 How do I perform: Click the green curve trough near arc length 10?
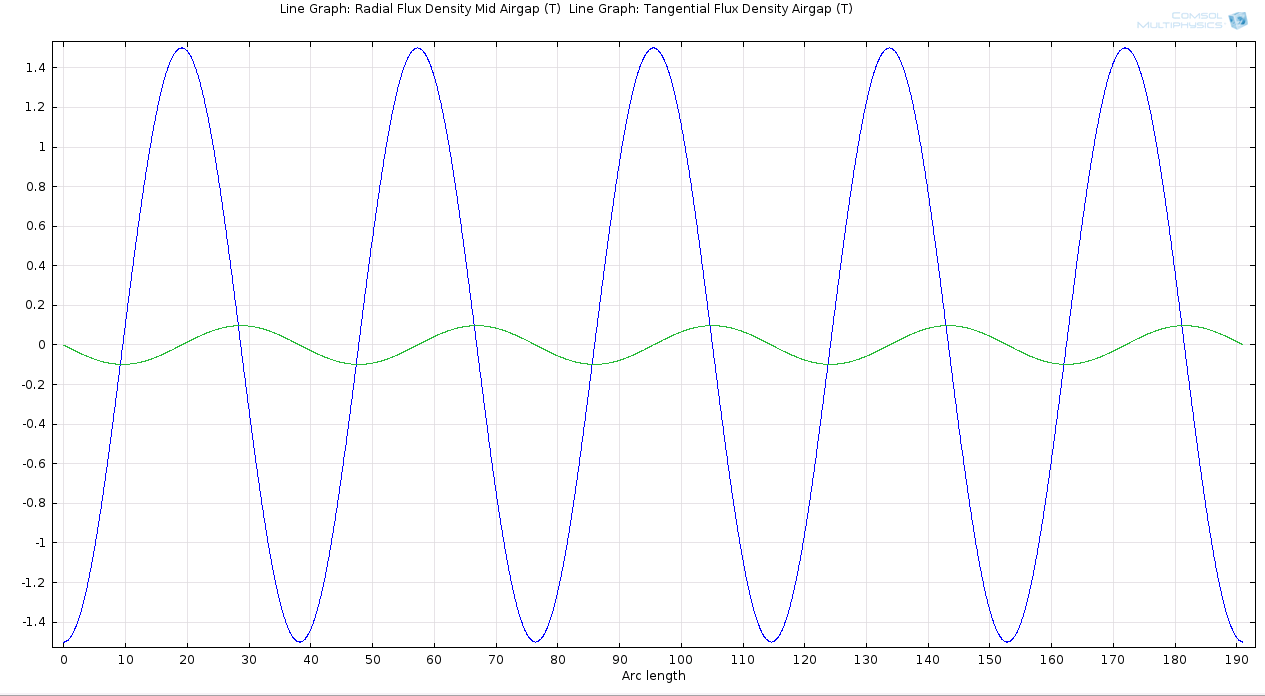pos(123,364)
